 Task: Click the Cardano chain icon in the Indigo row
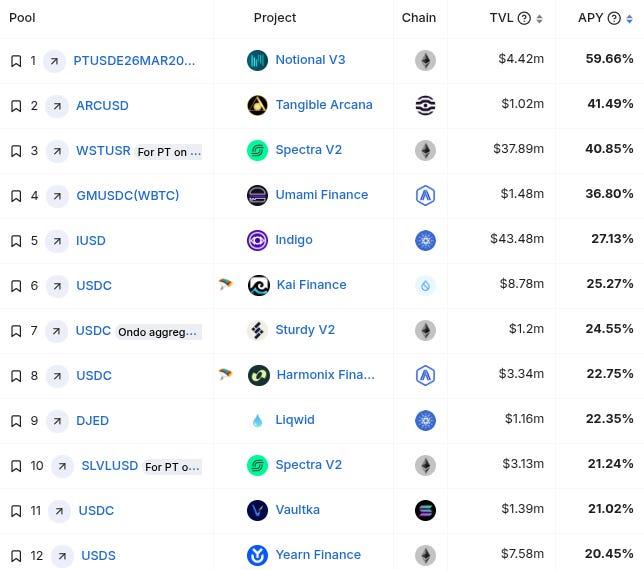tap(426, 240)
